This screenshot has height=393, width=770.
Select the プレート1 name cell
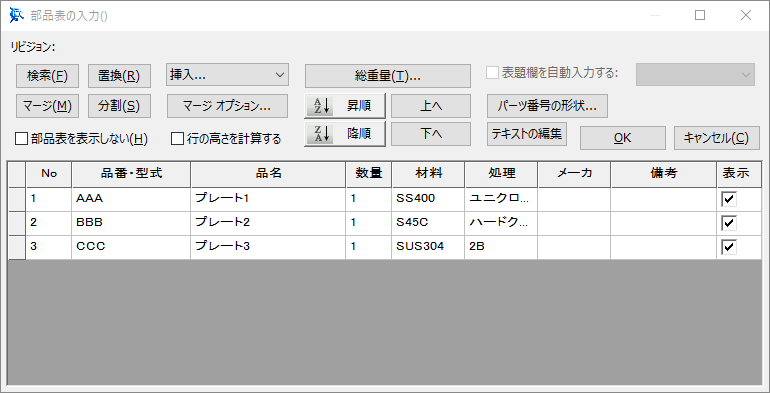(x=268, y=199)
